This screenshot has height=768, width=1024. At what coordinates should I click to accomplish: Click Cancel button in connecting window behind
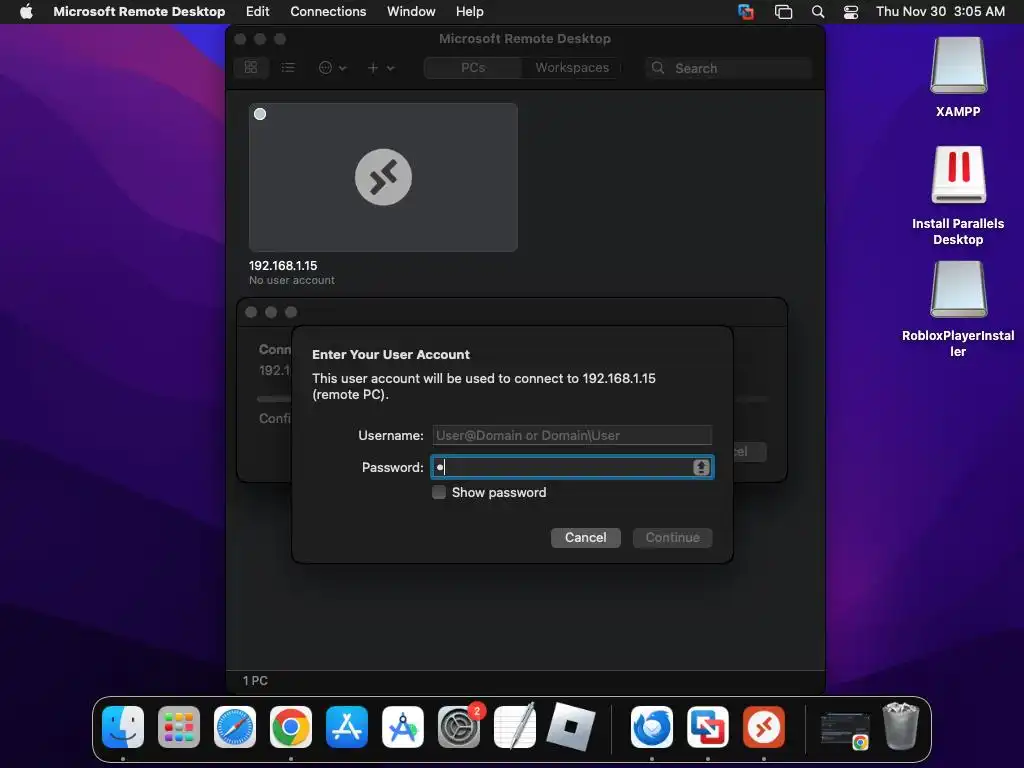click(x=750, y=452)
